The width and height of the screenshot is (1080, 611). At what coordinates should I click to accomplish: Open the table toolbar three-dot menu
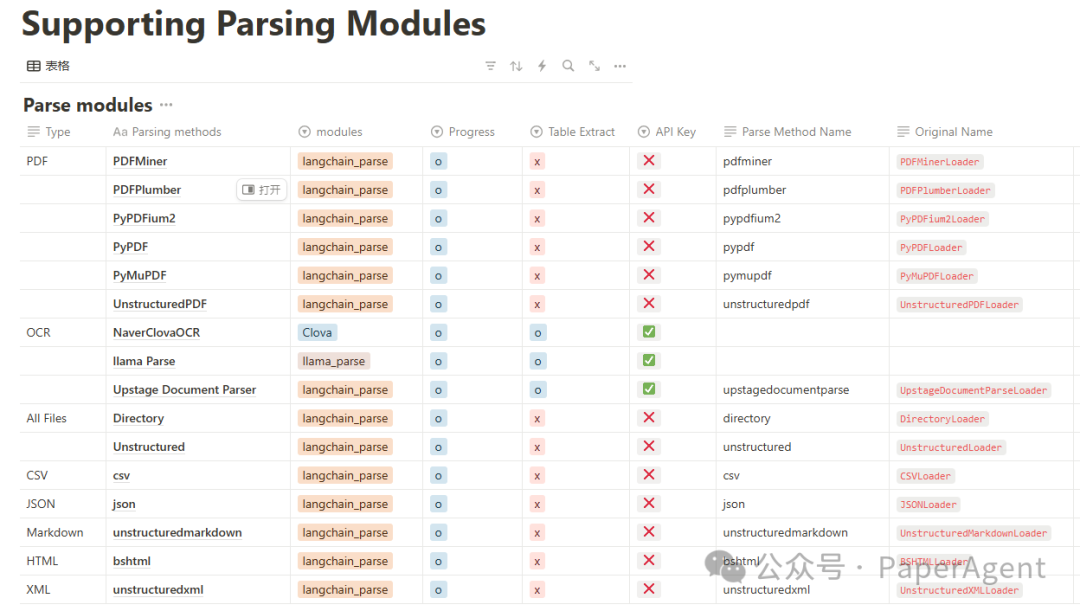pyautogui.click(x=620, y=66)
